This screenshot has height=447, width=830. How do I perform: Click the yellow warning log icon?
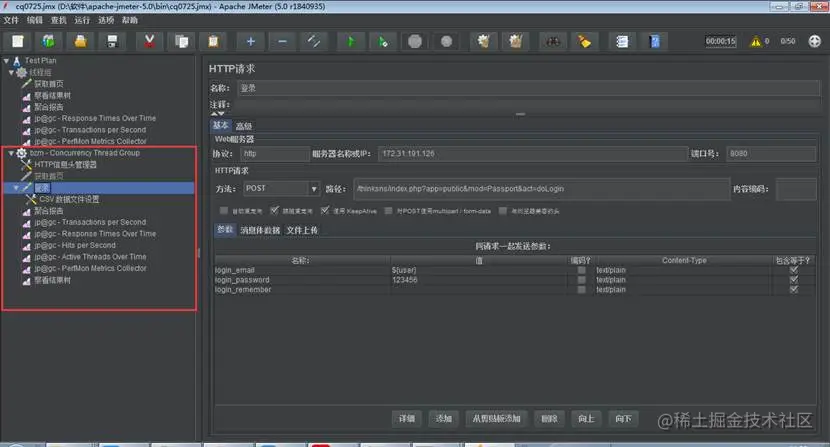pos(755,41)
